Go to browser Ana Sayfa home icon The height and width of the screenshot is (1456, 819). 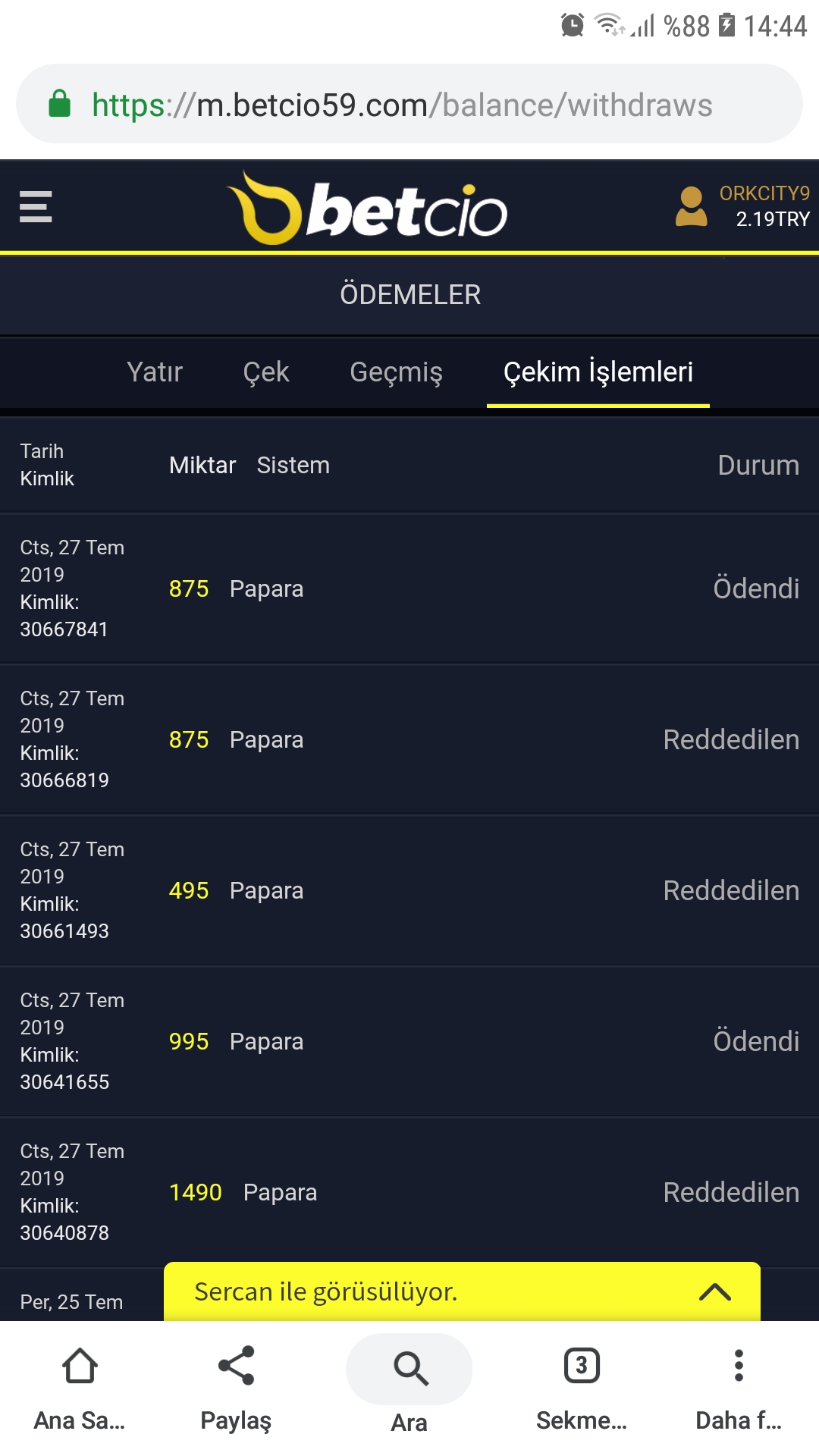click(80, 1365)
